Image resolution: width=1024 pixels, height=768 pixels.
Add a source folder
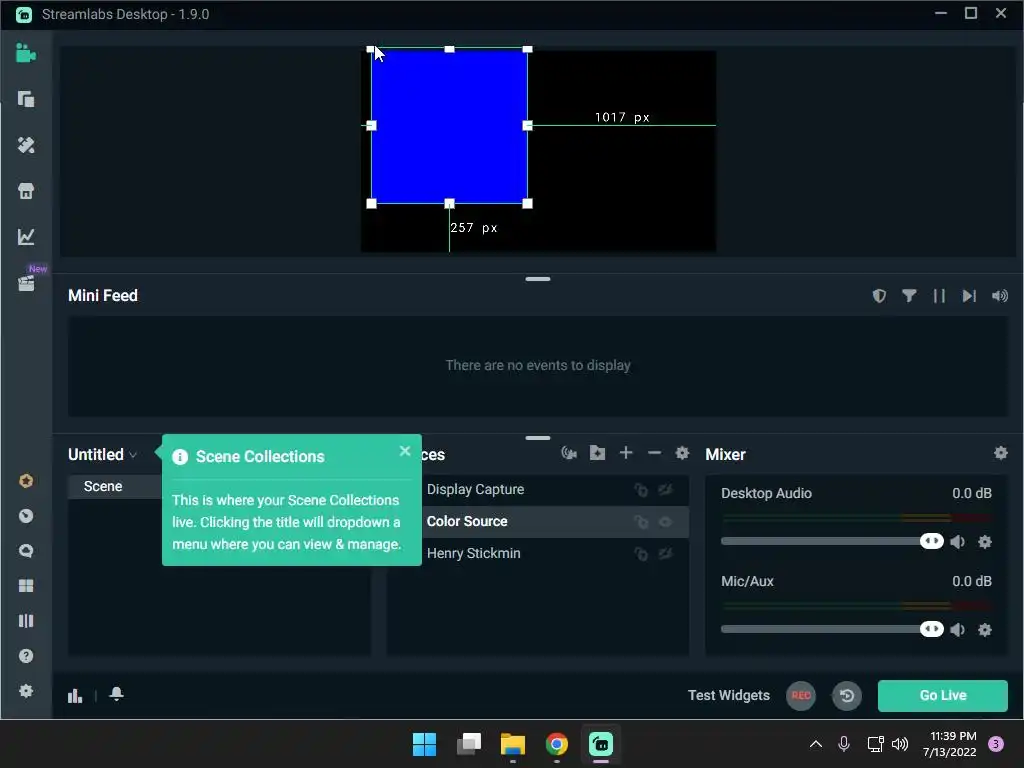[x=597, y=453]
